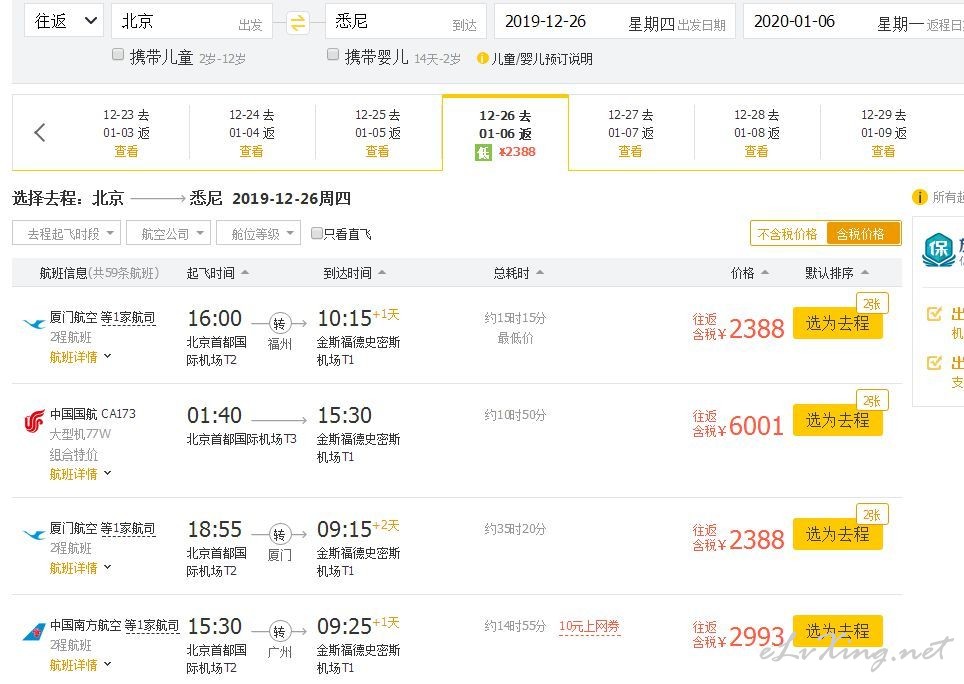Select the 12-27 去 01-07 返 date tab
The width and height of the screenshot is (964, 684).
pyautogui.click(x=630, y=132)
